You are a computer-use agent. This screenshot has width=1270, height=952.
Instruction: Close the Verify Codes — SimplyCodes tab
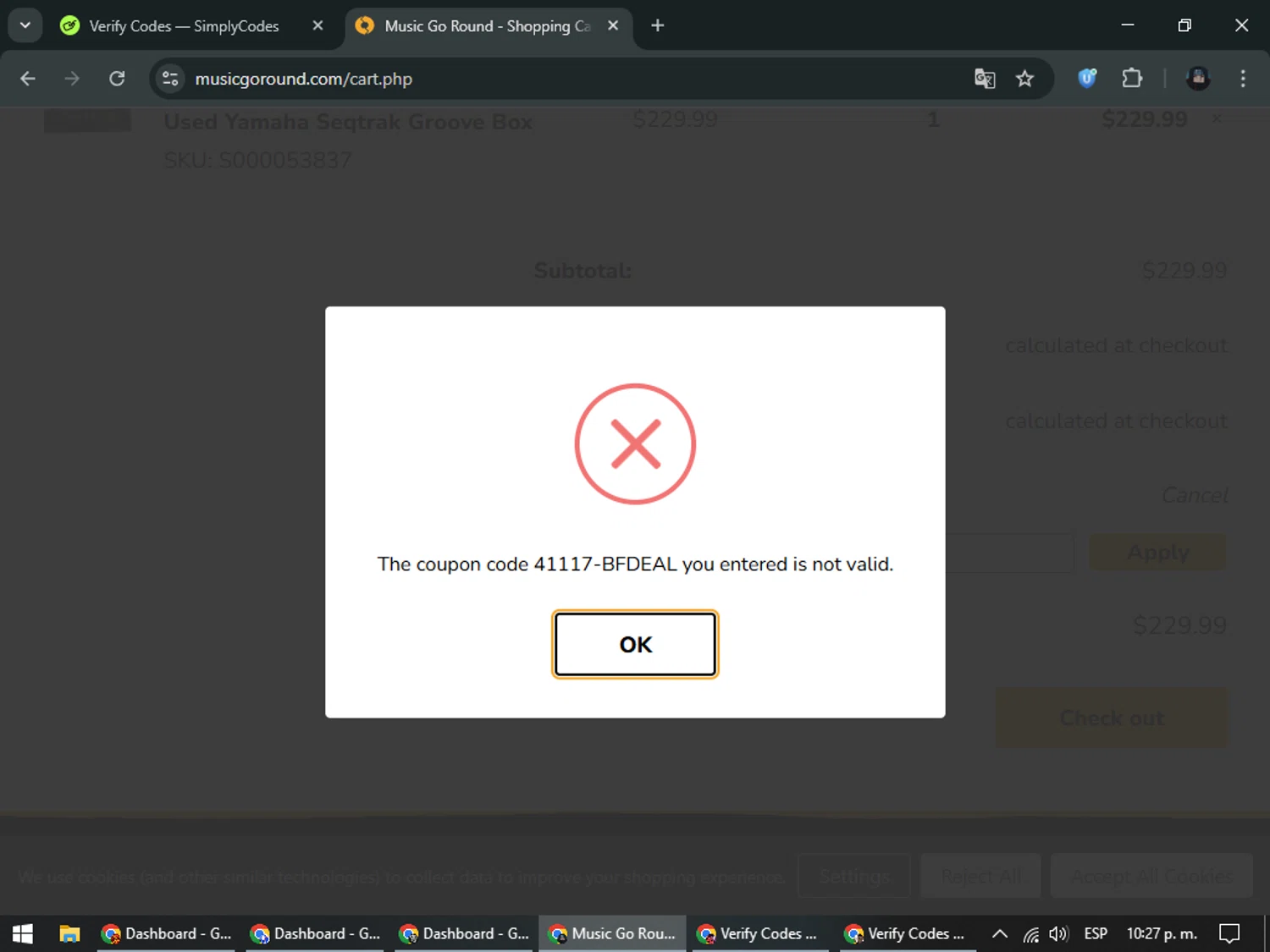coord(317,25)
